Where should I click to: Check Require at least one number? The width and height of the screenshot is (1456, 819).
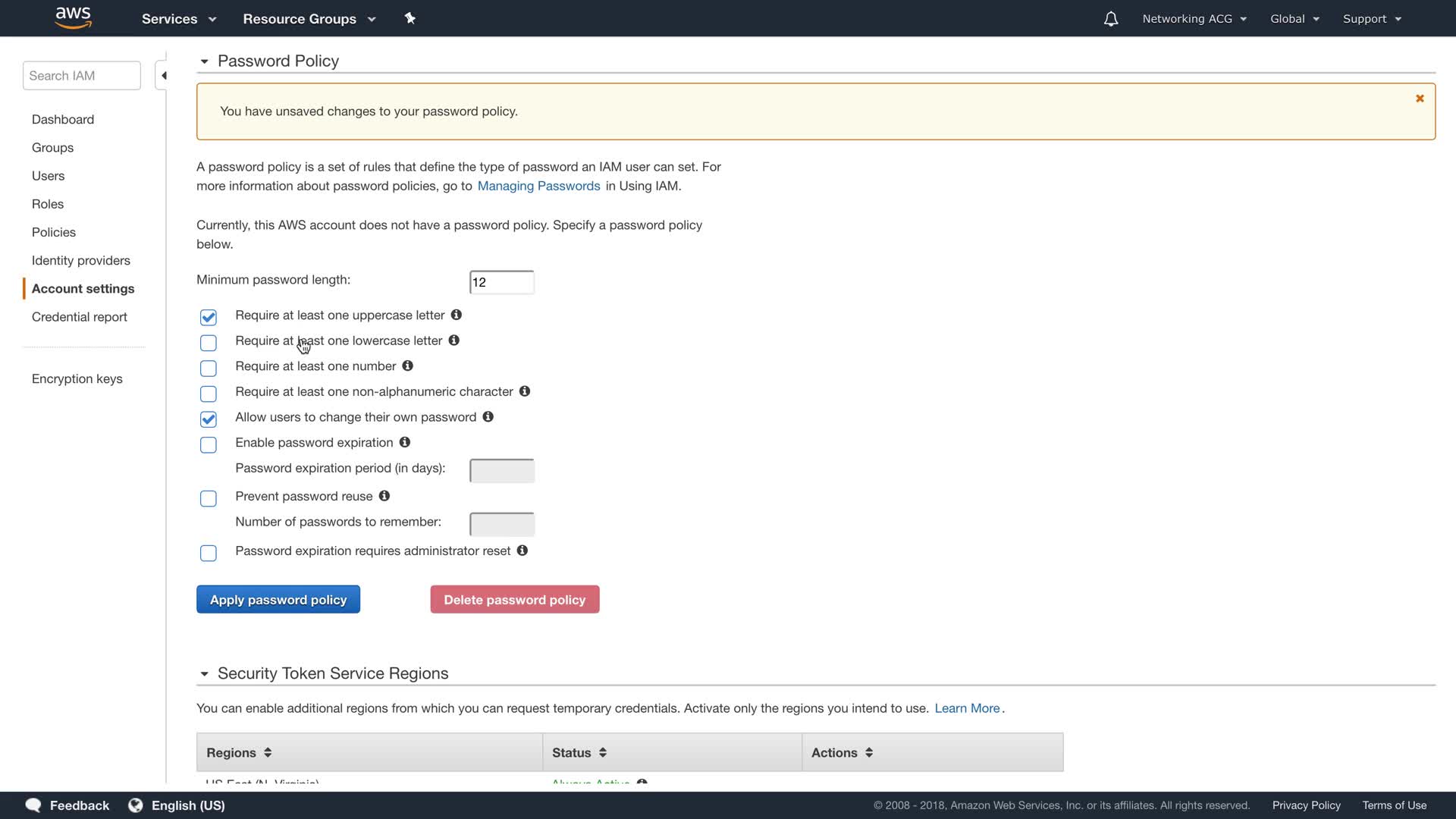coord(209,369)
